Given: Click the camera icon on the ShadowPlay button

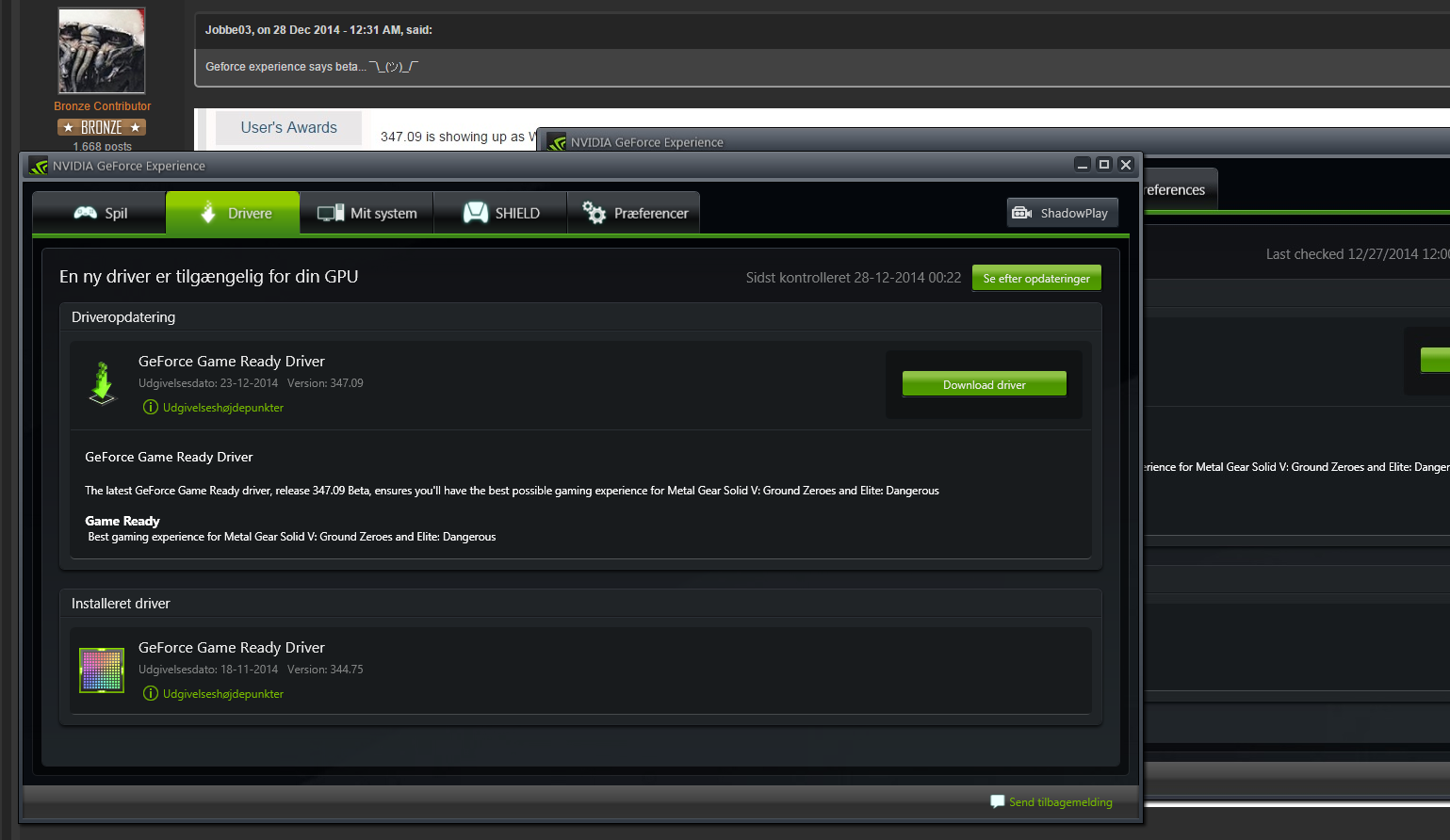Looking at the screenshot, I should point(1022,213).
